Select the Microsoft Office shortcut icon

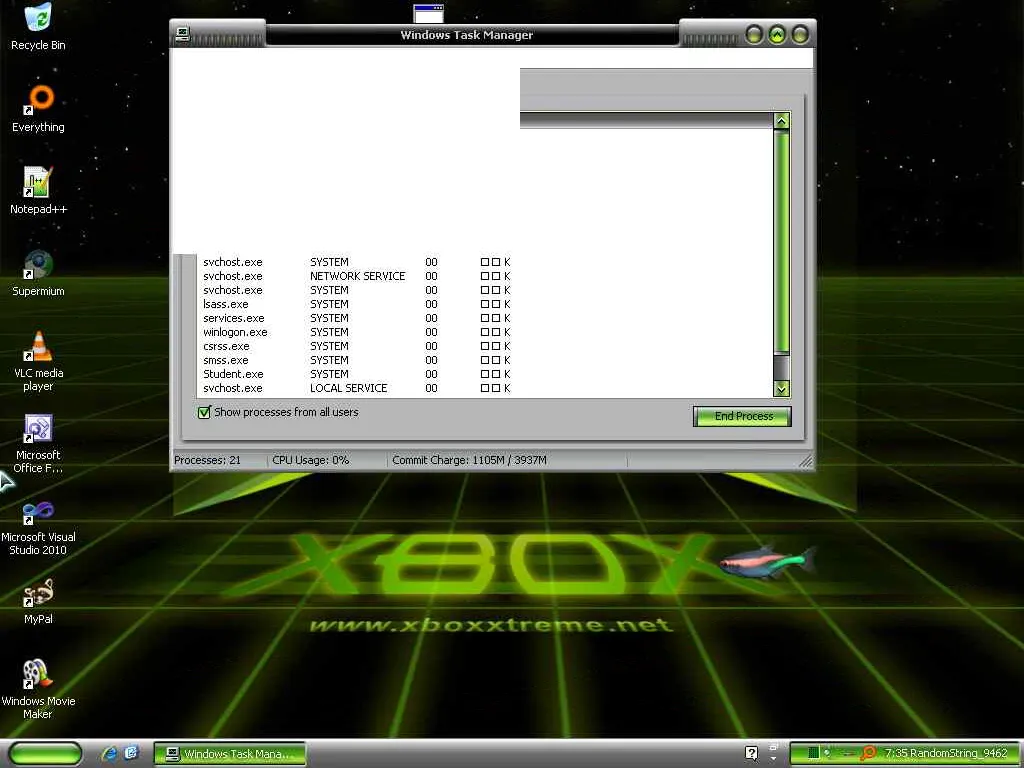pyautogui.click(x=38, y=443)
